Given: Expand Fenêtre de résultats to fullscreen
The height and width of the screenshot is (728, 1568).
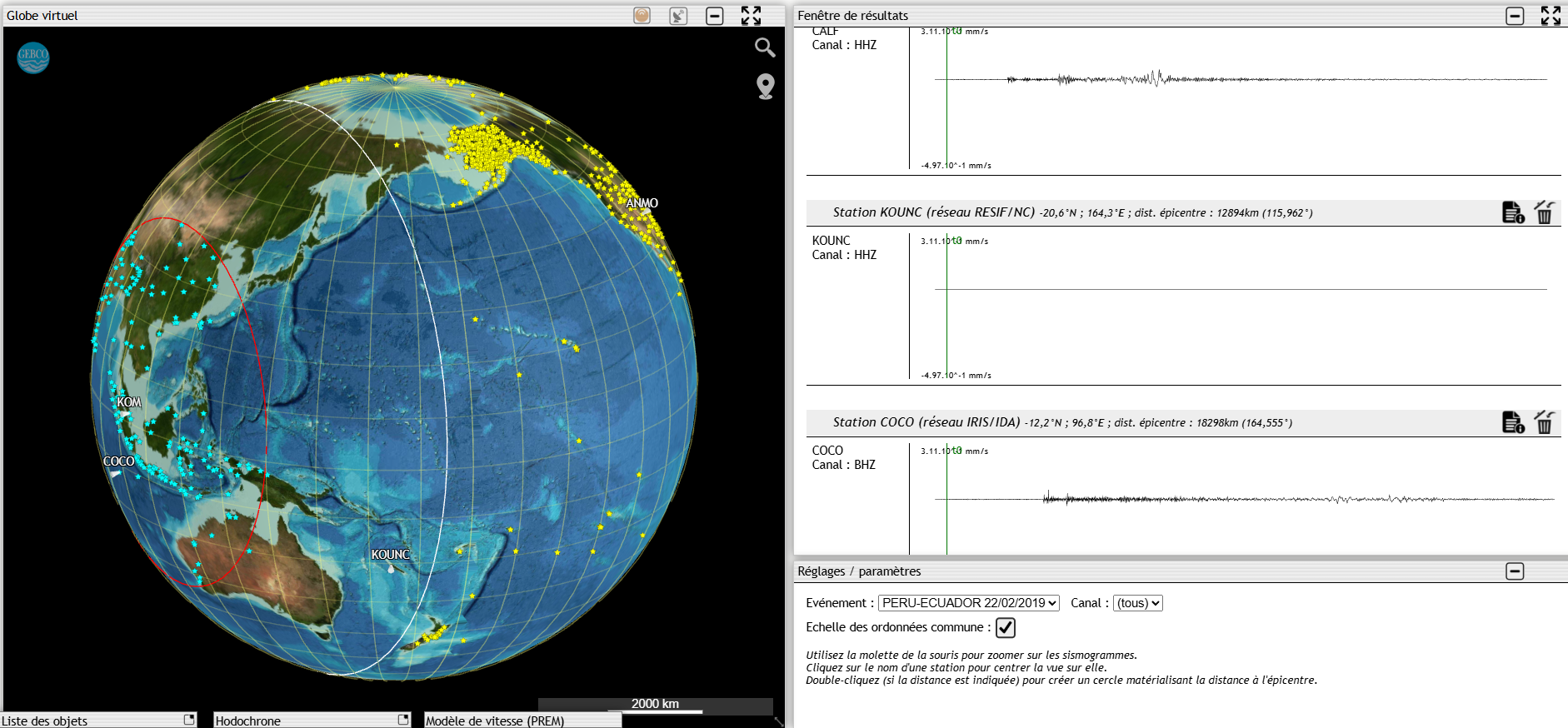Looking at the screenshot, I should pos(1551,16).
